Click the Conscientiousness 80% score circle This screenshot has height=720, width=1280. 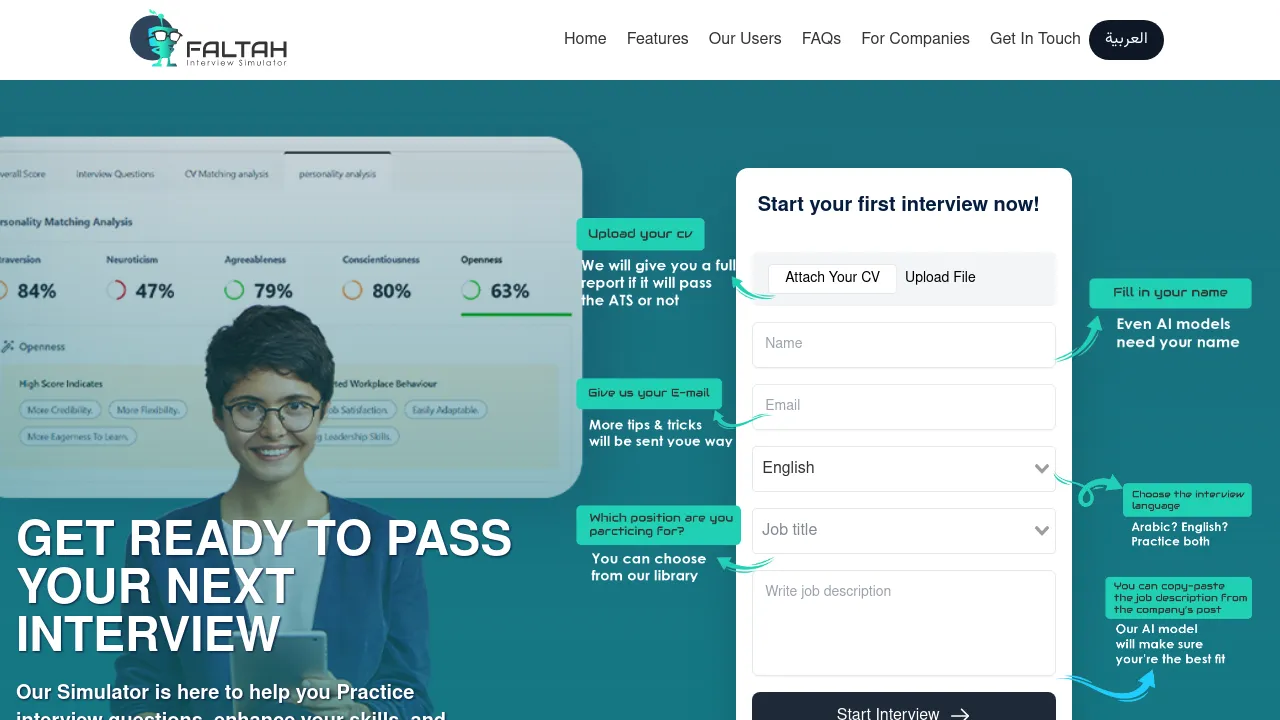[x=352, y=290]
